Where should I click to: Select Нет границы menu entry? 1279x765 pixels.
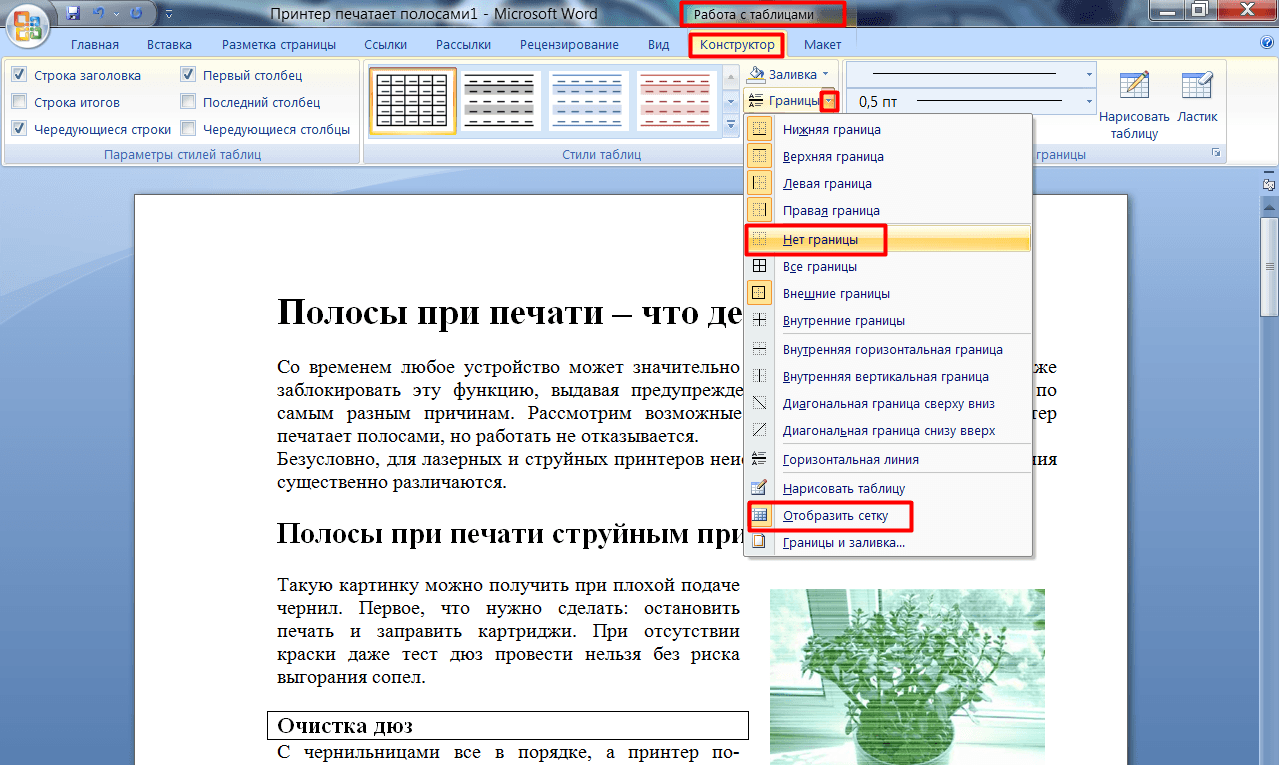(x=889, y=240)
